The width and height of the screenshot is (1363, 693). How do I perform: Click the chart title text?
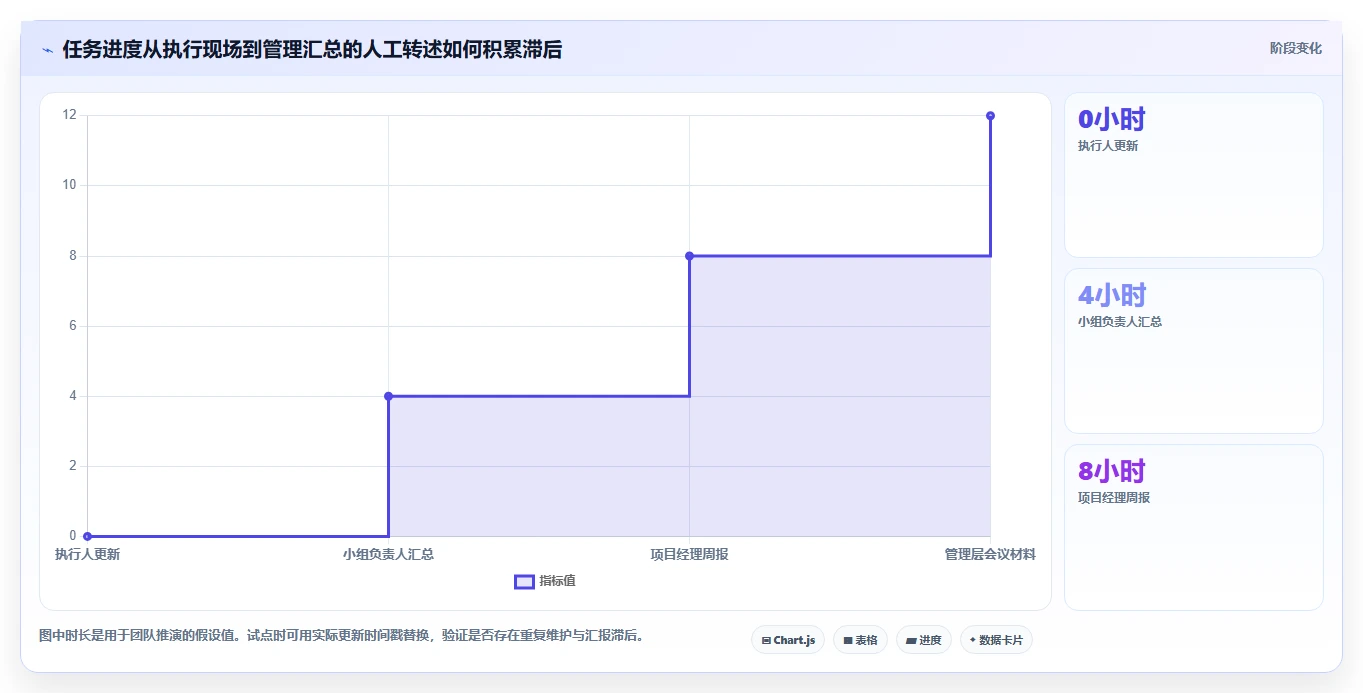tap(312, 50)
